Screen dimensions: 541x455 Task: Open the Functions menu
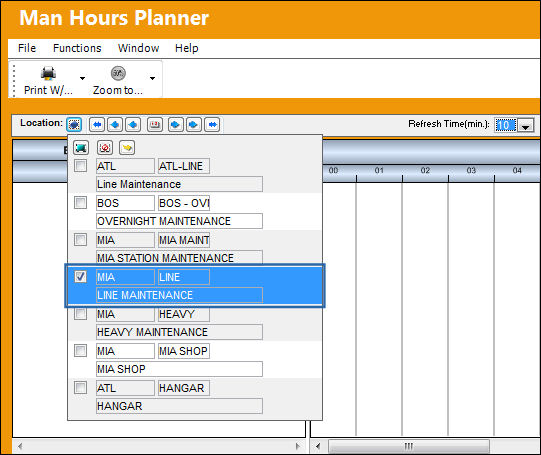77,48
